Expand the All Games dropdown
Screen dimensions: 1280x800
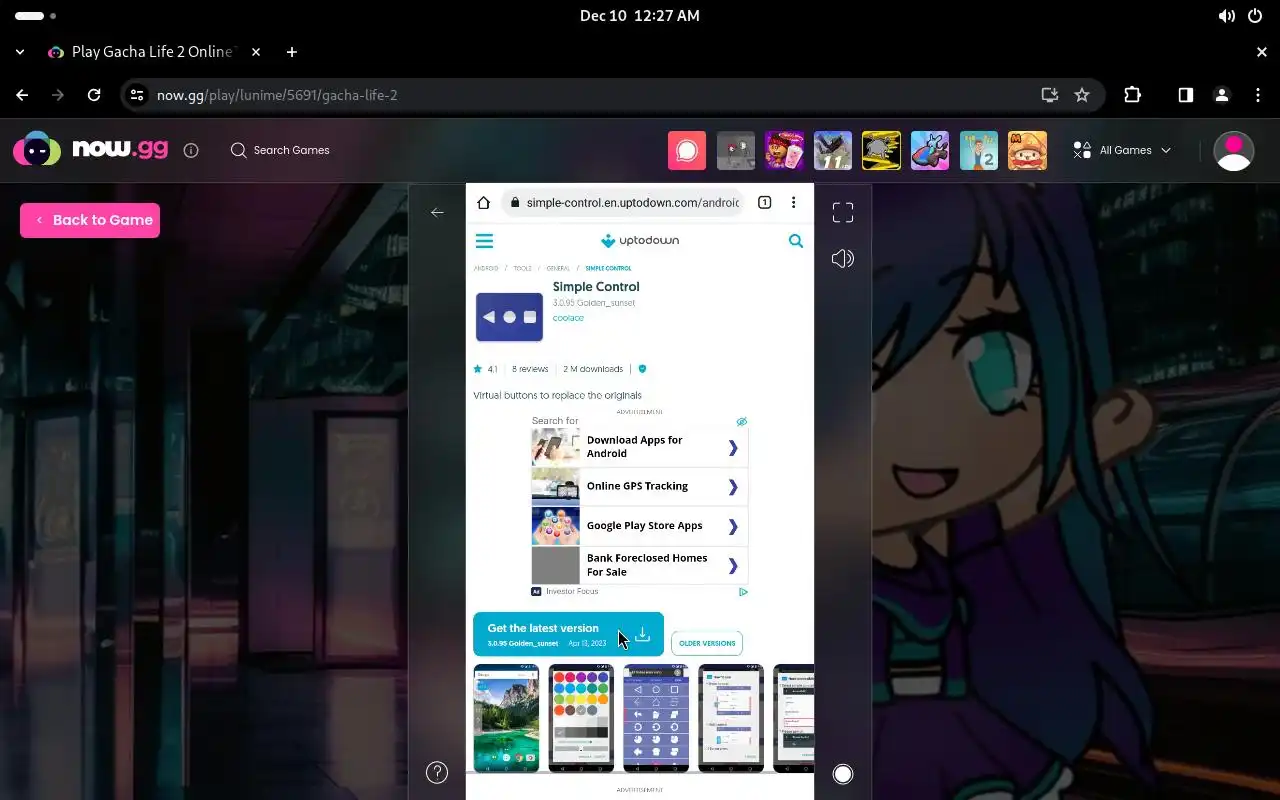(1122, 150)
